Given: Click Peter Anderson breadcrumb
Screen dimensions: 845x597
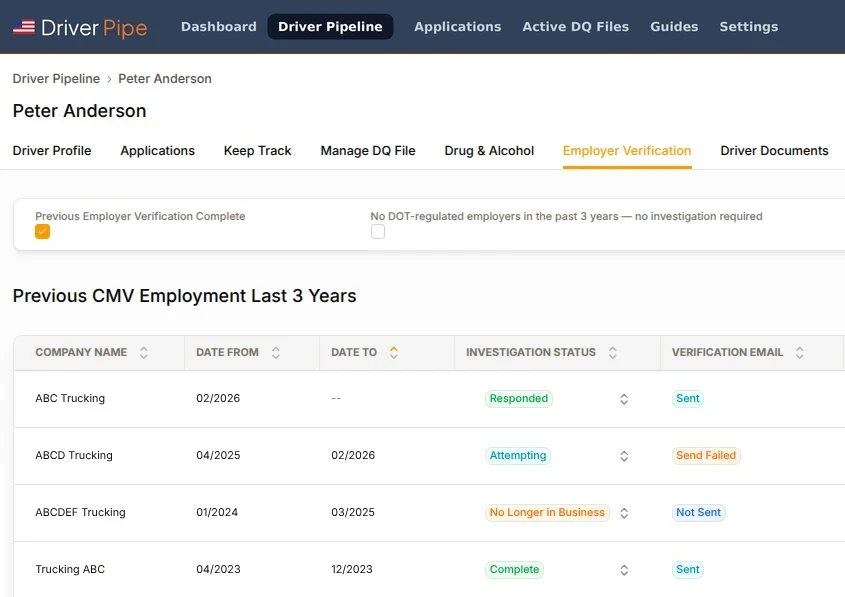Looking at the screenshot, I should click(x=165, y=79).
